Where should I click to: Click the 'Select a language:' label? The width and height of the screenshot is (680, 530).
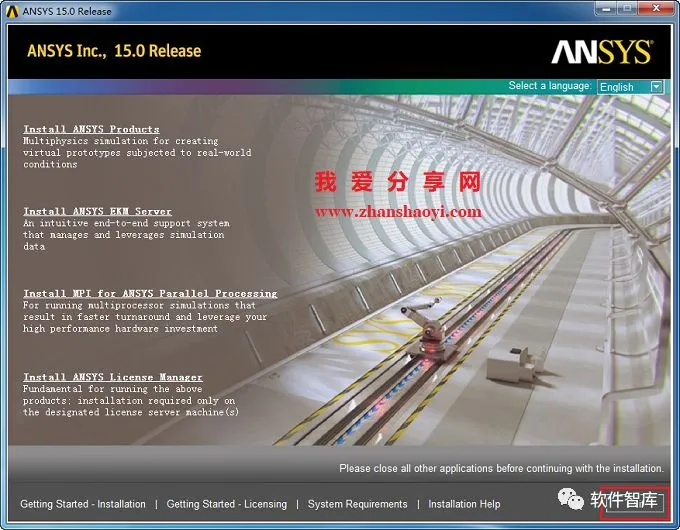[x=550, y=86]
